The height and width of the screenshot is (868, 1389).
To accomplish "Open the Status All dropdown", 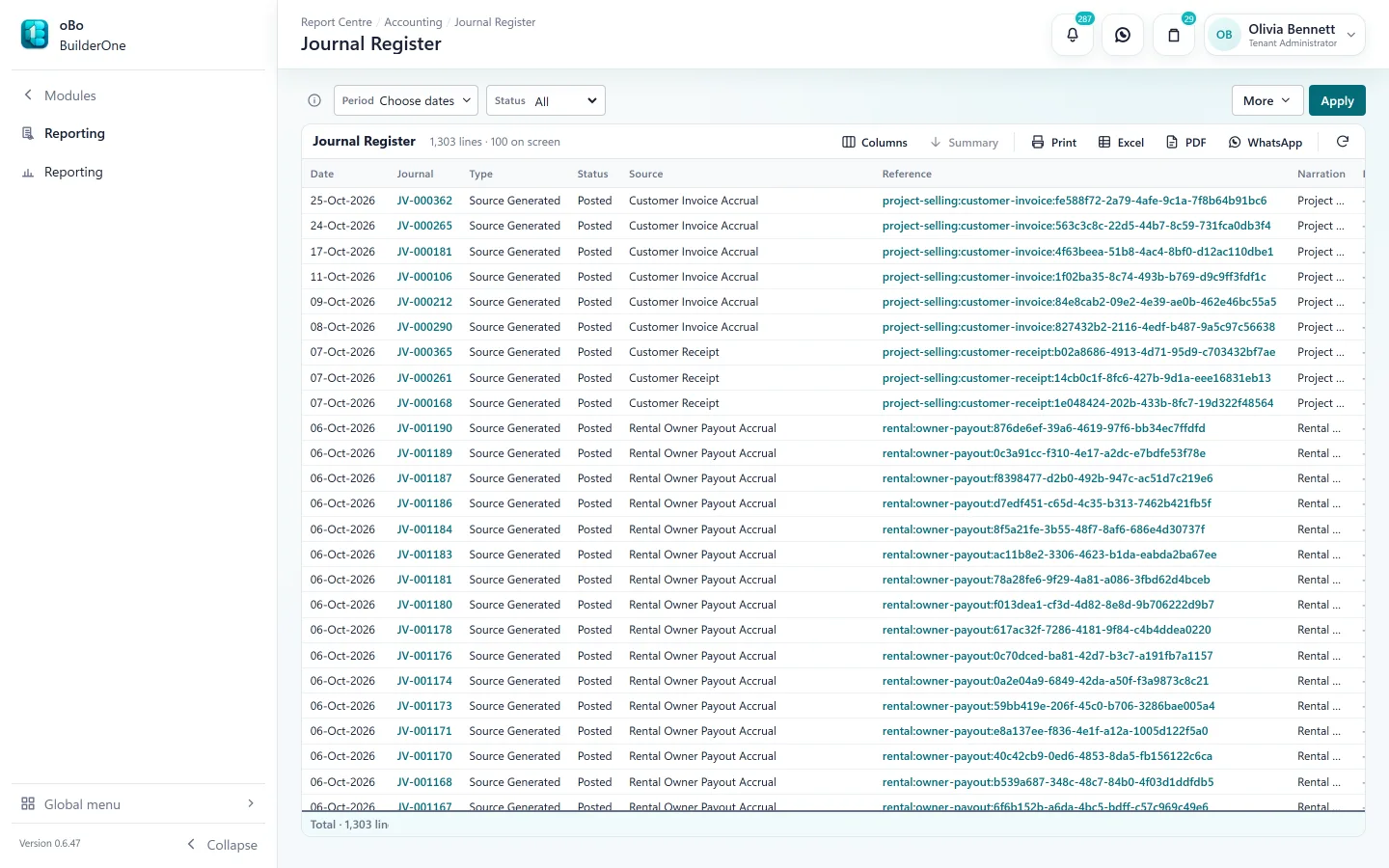I will (546, 100).
